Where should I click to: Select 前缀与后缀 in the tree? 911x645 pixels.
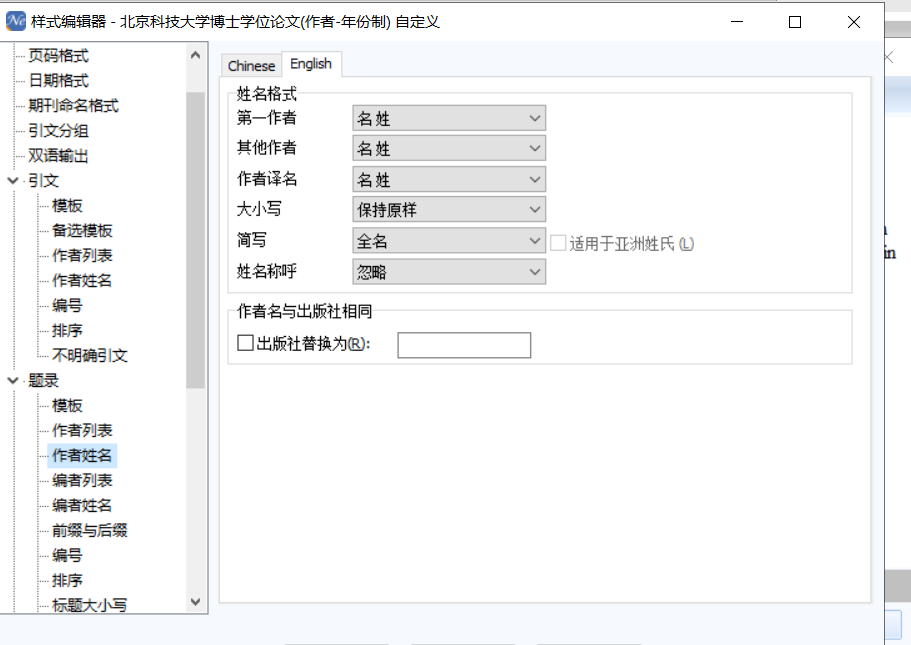[x=90, y=531]
